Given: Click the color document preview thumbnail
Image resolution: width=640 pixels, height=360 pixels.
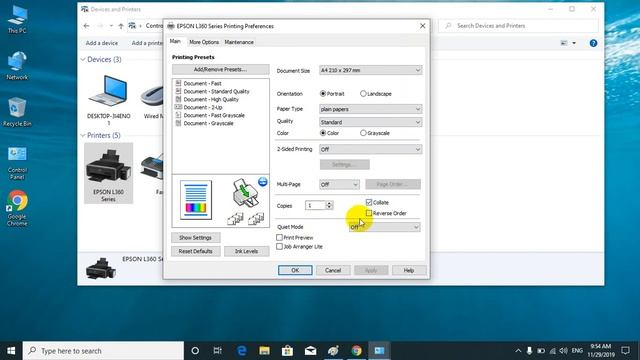Looking at the screenshot, I should pyautogui.click(x=196, y=200).
